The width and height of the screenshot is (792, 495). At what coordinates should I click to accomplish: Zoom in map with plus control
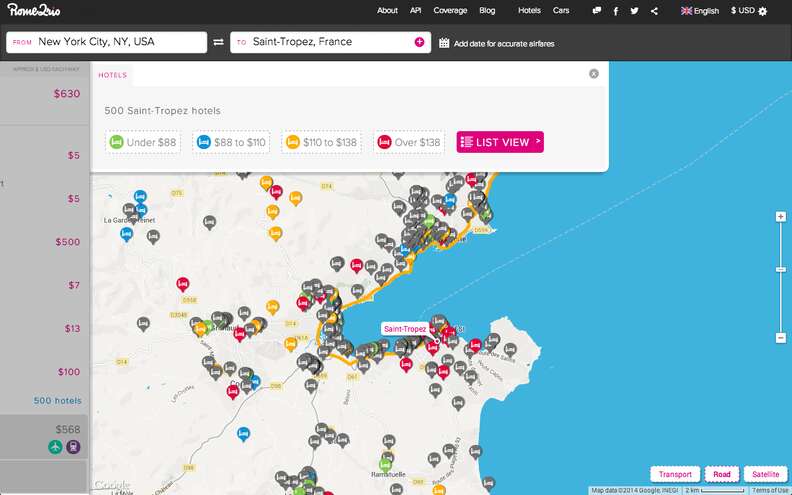coord(780,217)
